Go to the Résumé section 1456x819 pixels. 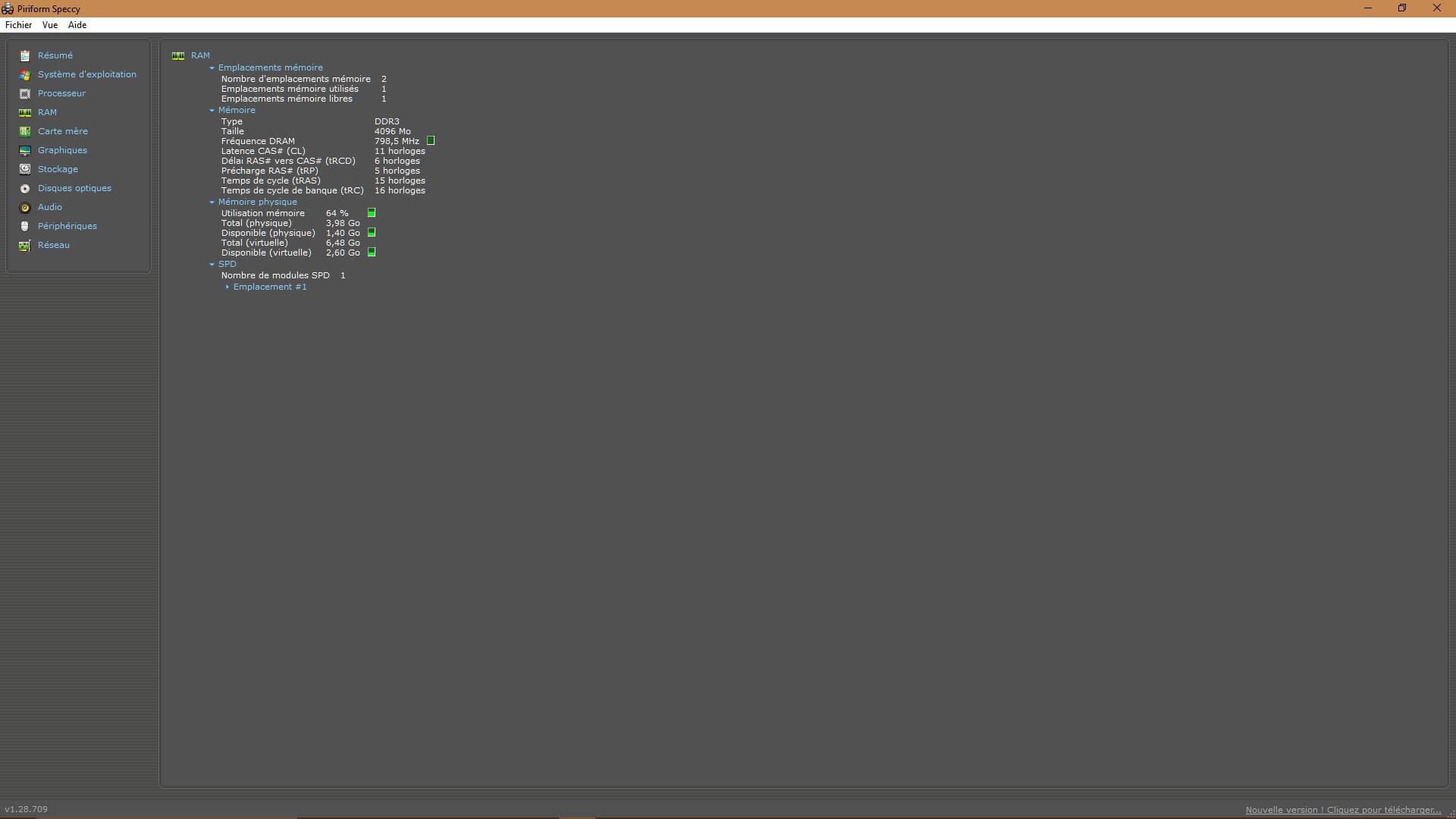pos(55,55)
